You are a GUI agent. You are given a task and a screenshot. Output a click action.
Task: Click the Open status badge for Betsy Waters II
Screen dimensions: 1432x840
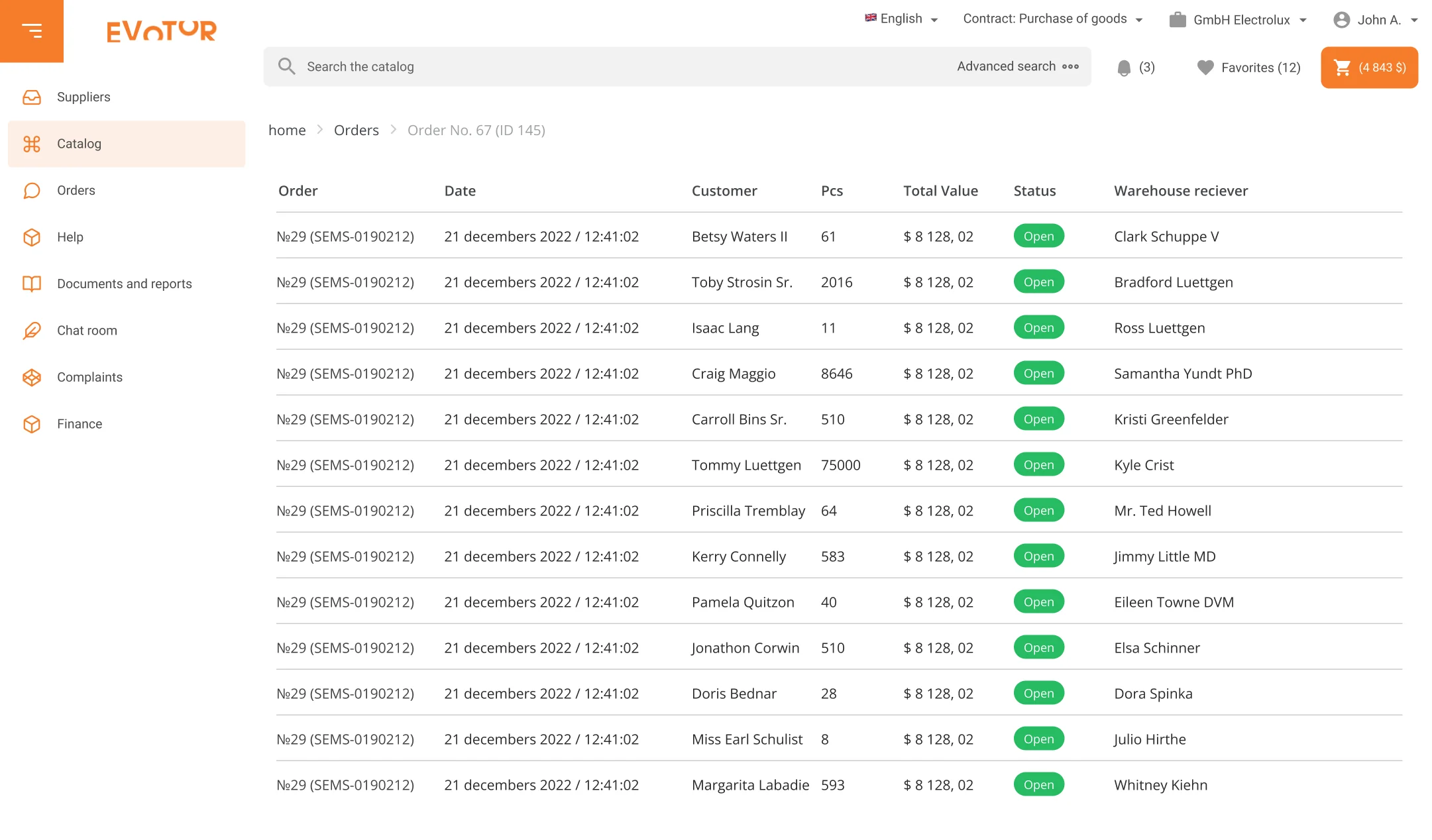[x=1039, y=236]
